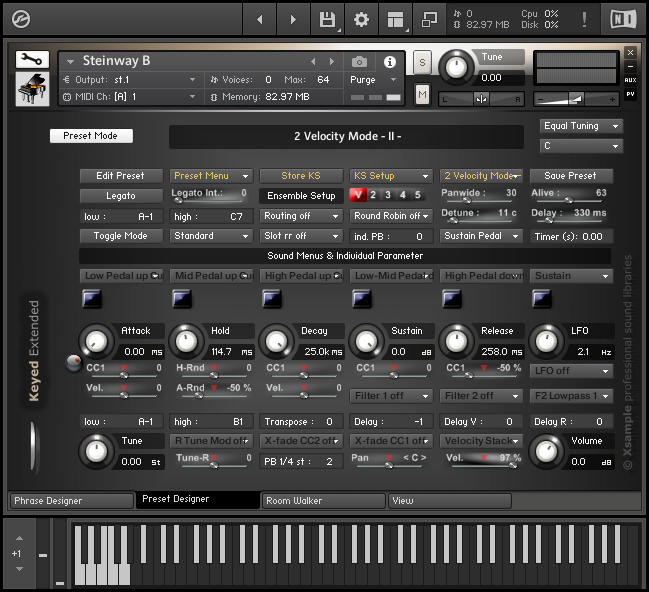Open the workspace layout panel icon

pyautogui.click(x=395, y=19)
